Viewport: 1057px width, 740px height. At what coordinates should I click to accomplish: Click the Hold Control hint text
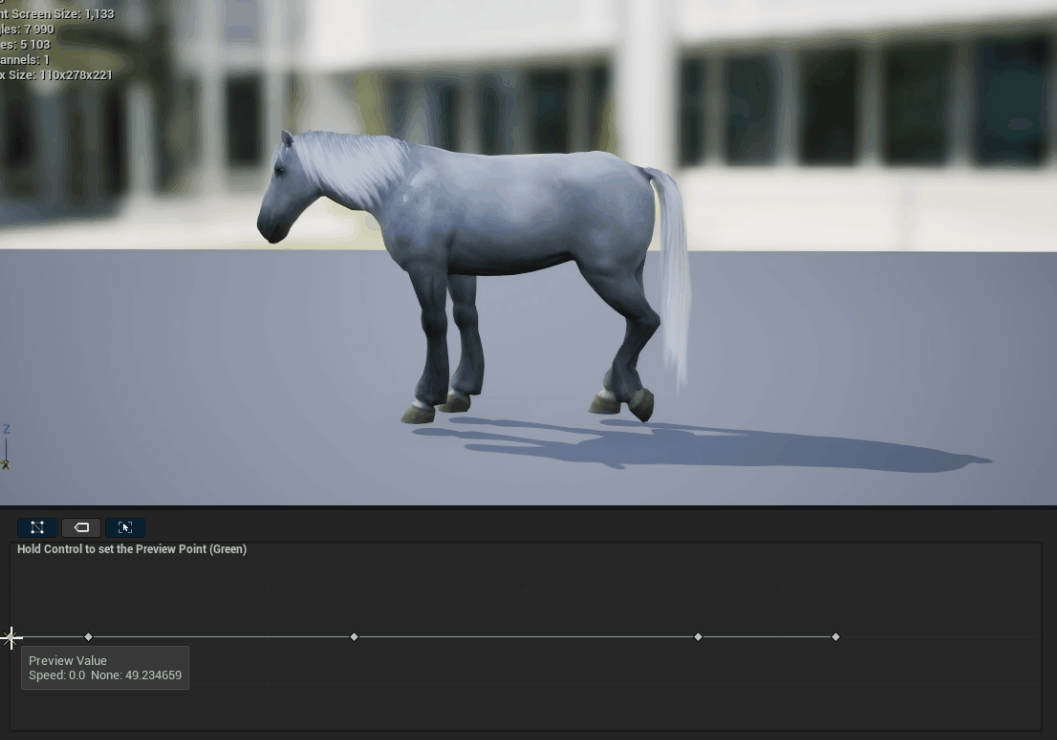click(x=132, y=549)
